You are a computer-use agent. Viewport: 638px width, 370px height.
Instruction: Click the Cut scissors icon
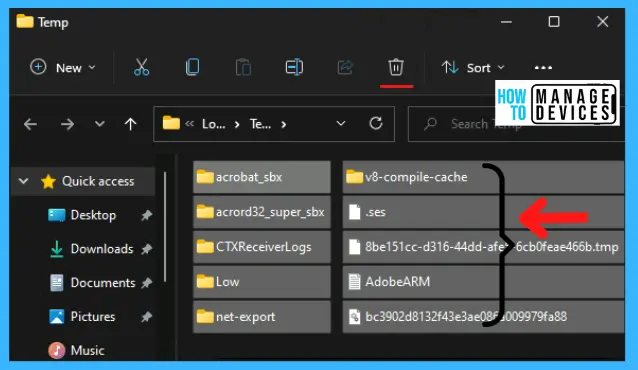click(x=142, y=67)
